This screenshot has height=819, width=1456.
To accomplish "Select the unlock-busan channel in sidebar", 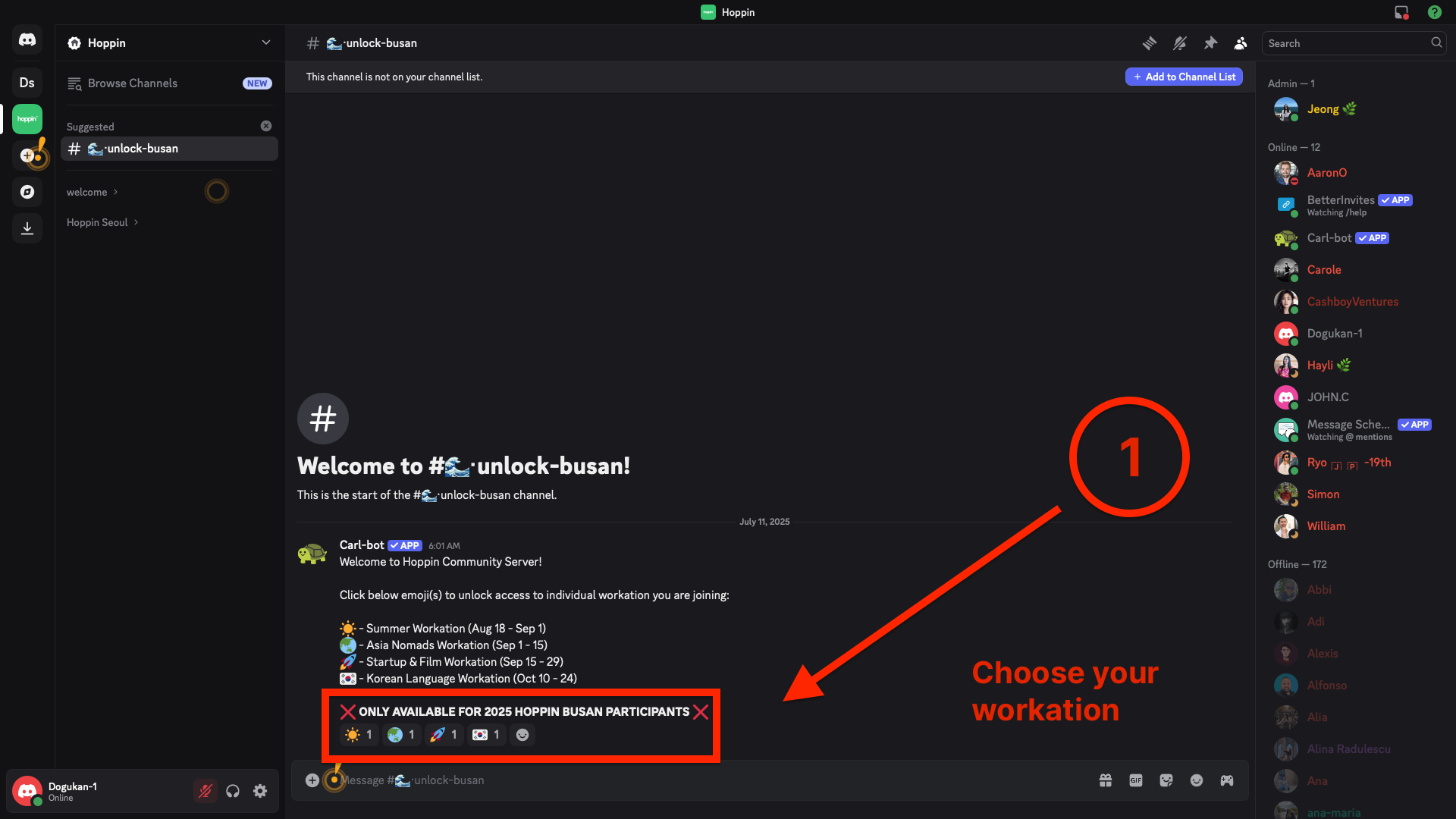I will [170, 149].
